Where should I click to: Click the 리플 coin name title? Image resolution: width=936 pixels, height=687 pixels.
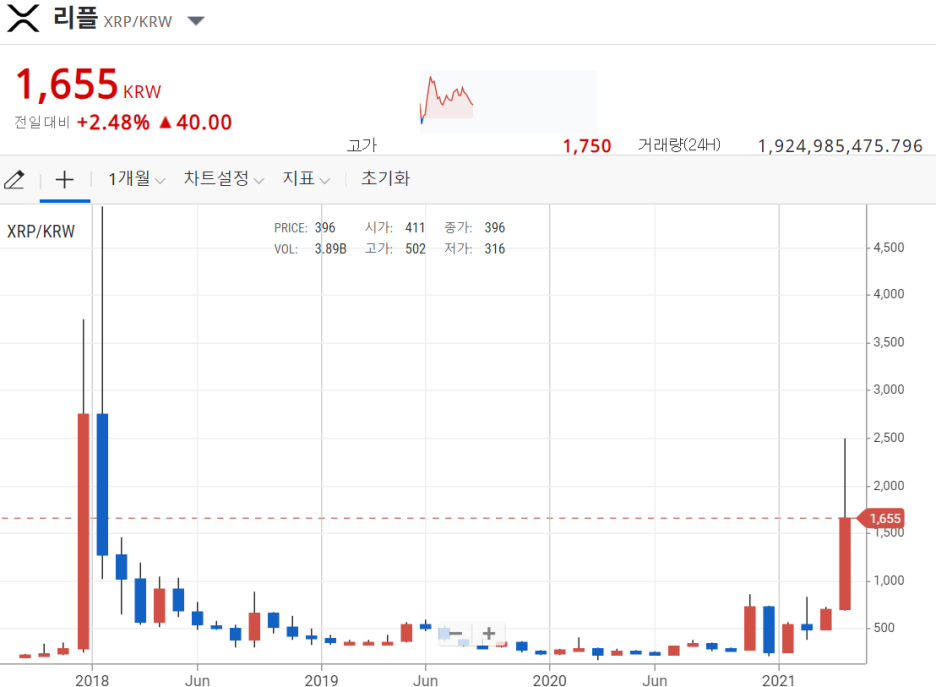[75, 17]
